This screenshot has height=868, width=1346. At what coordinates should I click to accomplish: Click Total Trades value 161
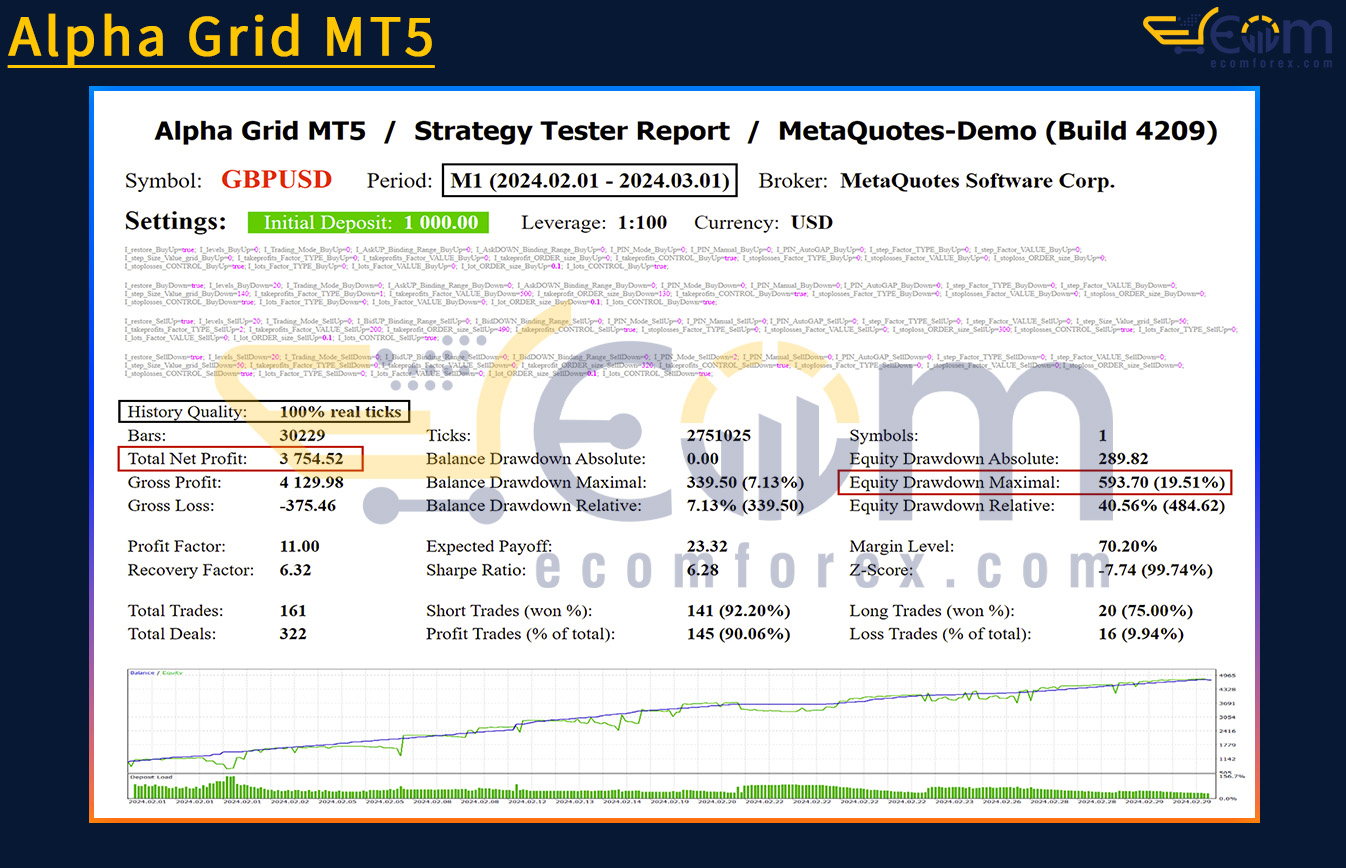(293, 610)
